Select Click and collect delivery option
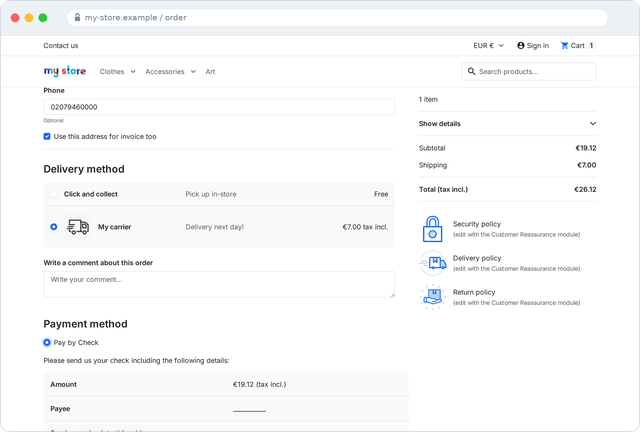The width and height of the screenshot is (640, 432). [54, 194]
